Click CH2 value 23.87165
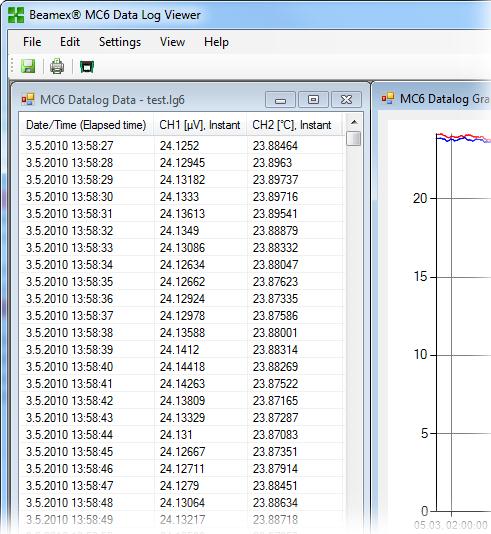This screenshot has height=534, width=491. (275, 400)
